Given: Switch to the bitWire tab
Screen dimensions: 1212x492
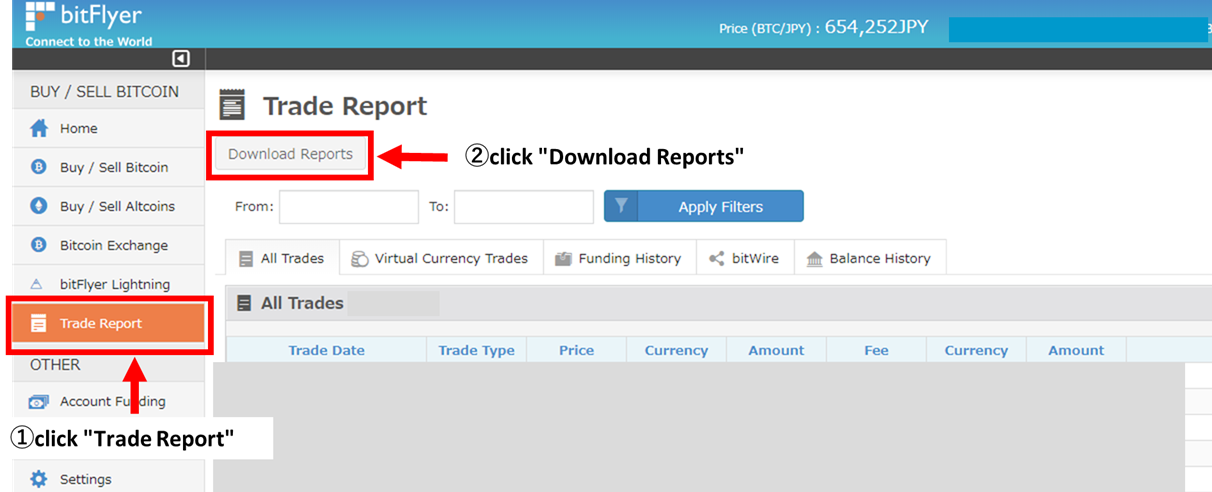Looking at the screenshot, I should tap(744, 258).
